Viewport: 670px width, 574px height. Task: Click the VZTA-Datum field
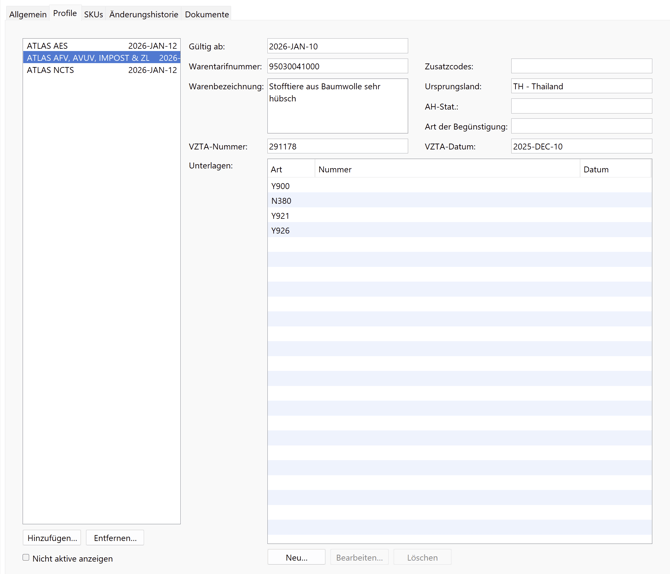[x=581, y=146]
